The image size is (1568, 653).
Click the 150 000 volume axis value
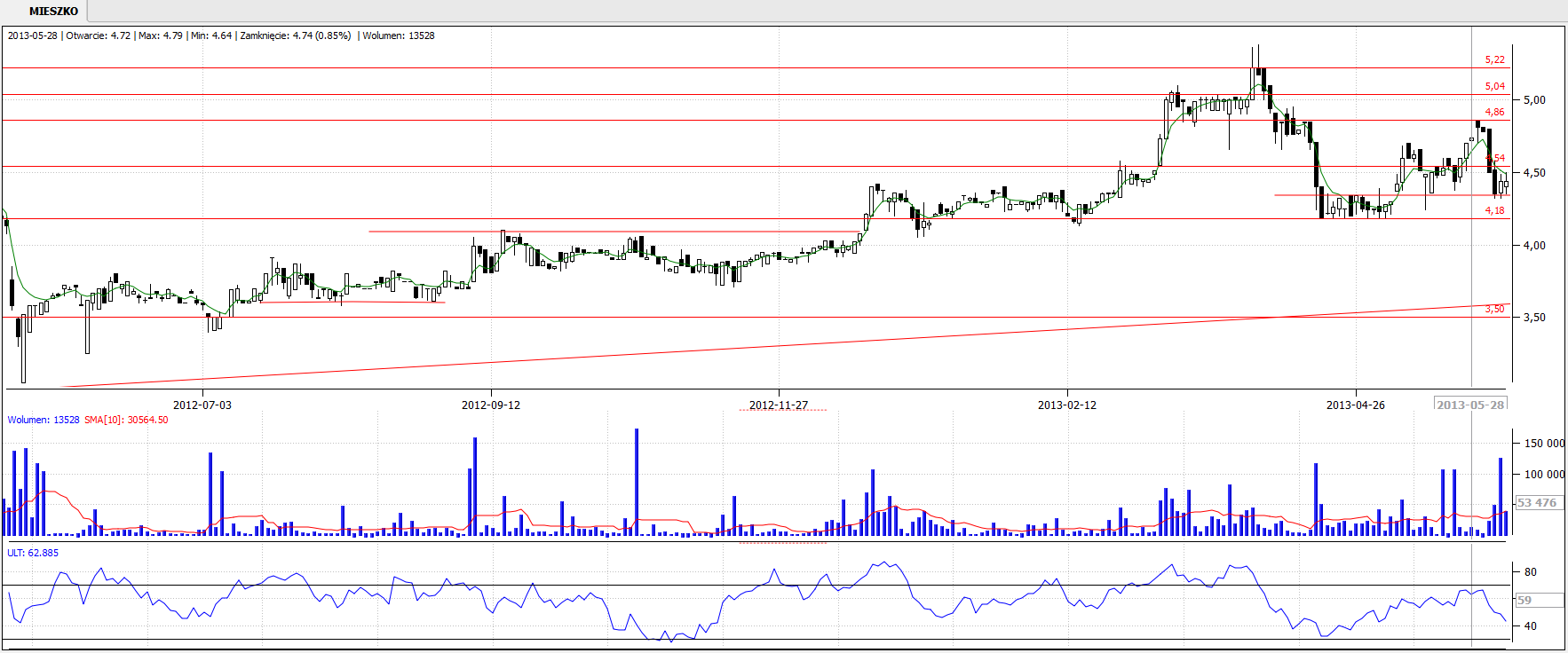1544,444
